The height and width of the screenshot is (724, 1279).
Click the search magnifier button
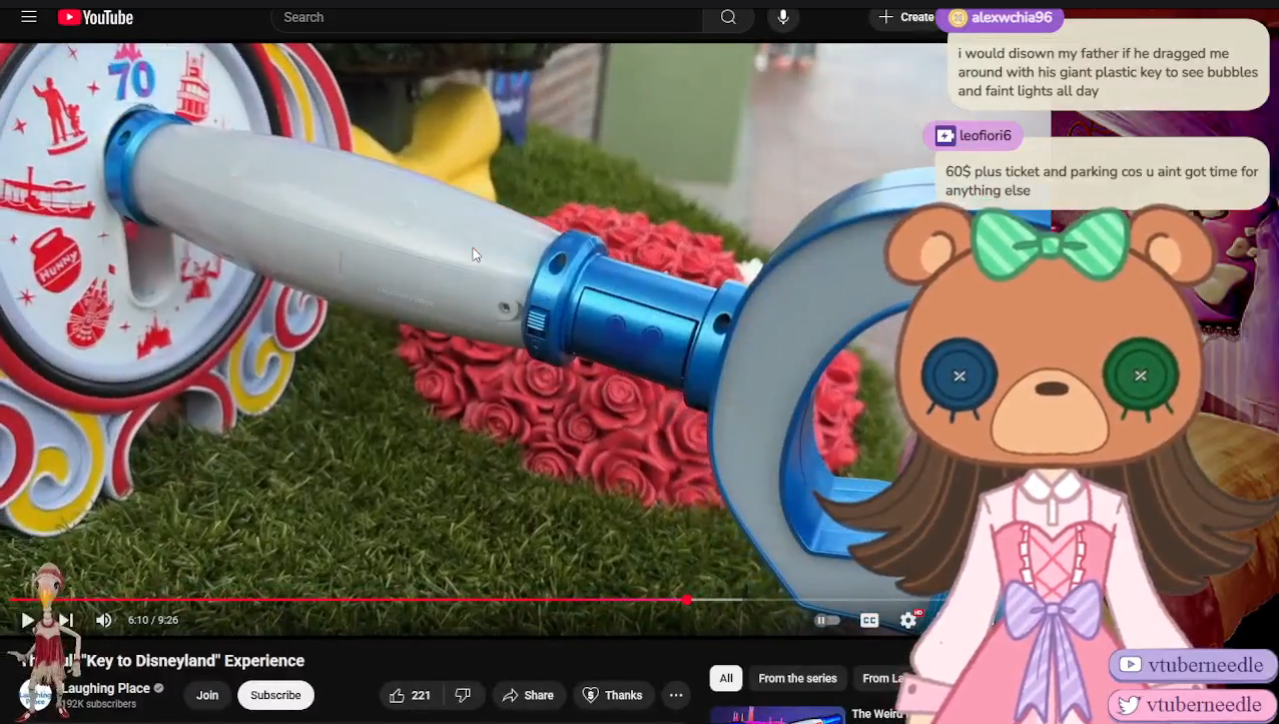pos(728,17)
